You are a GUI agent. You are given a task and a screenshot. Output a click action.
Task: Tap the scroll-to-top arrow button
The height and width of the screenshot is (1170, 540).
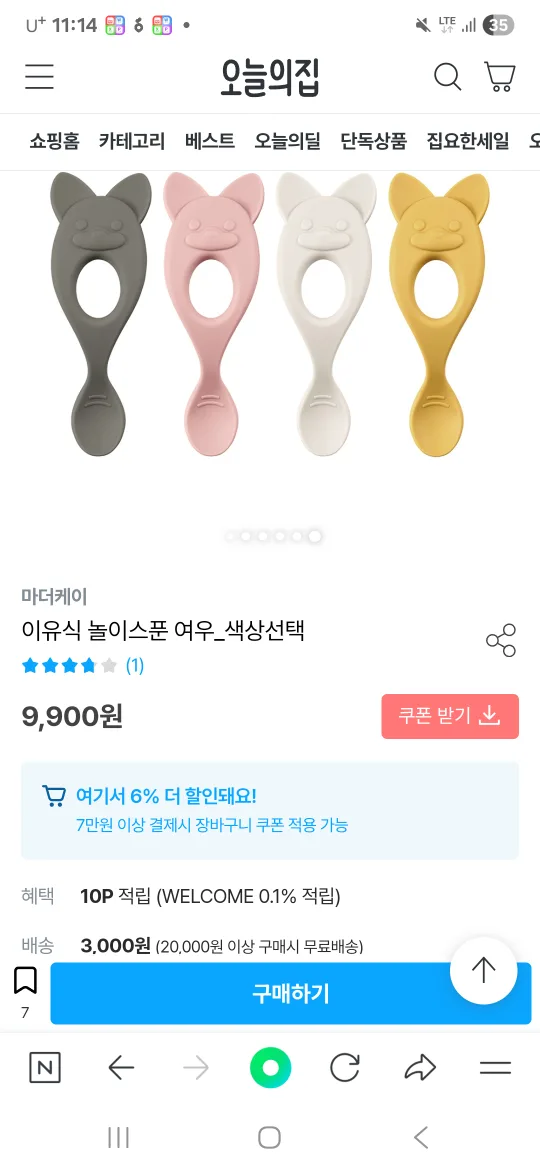[483, 970]
